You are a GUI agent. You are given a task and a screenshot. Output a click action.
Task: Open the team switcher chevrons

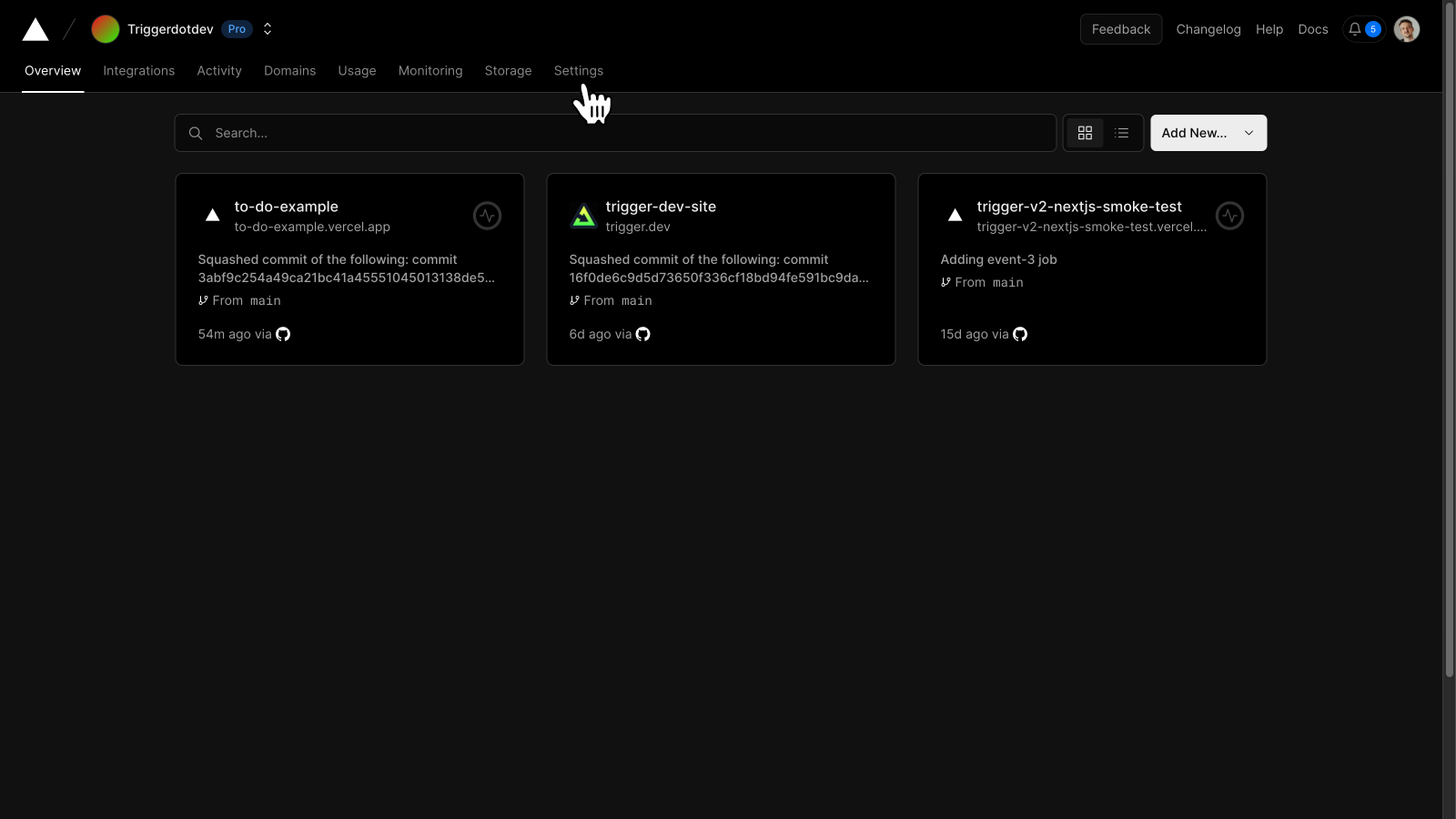point(268,29)
